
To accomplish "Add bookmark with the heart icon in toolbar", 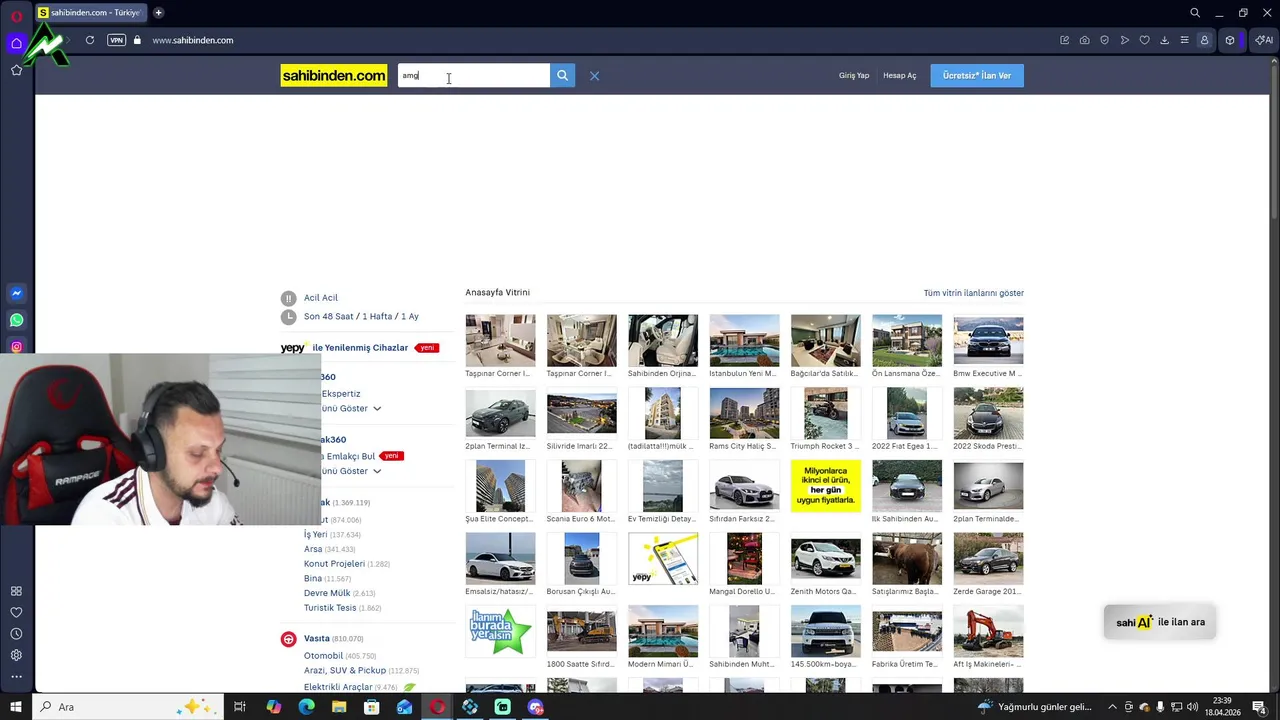I will point(1145,40).
